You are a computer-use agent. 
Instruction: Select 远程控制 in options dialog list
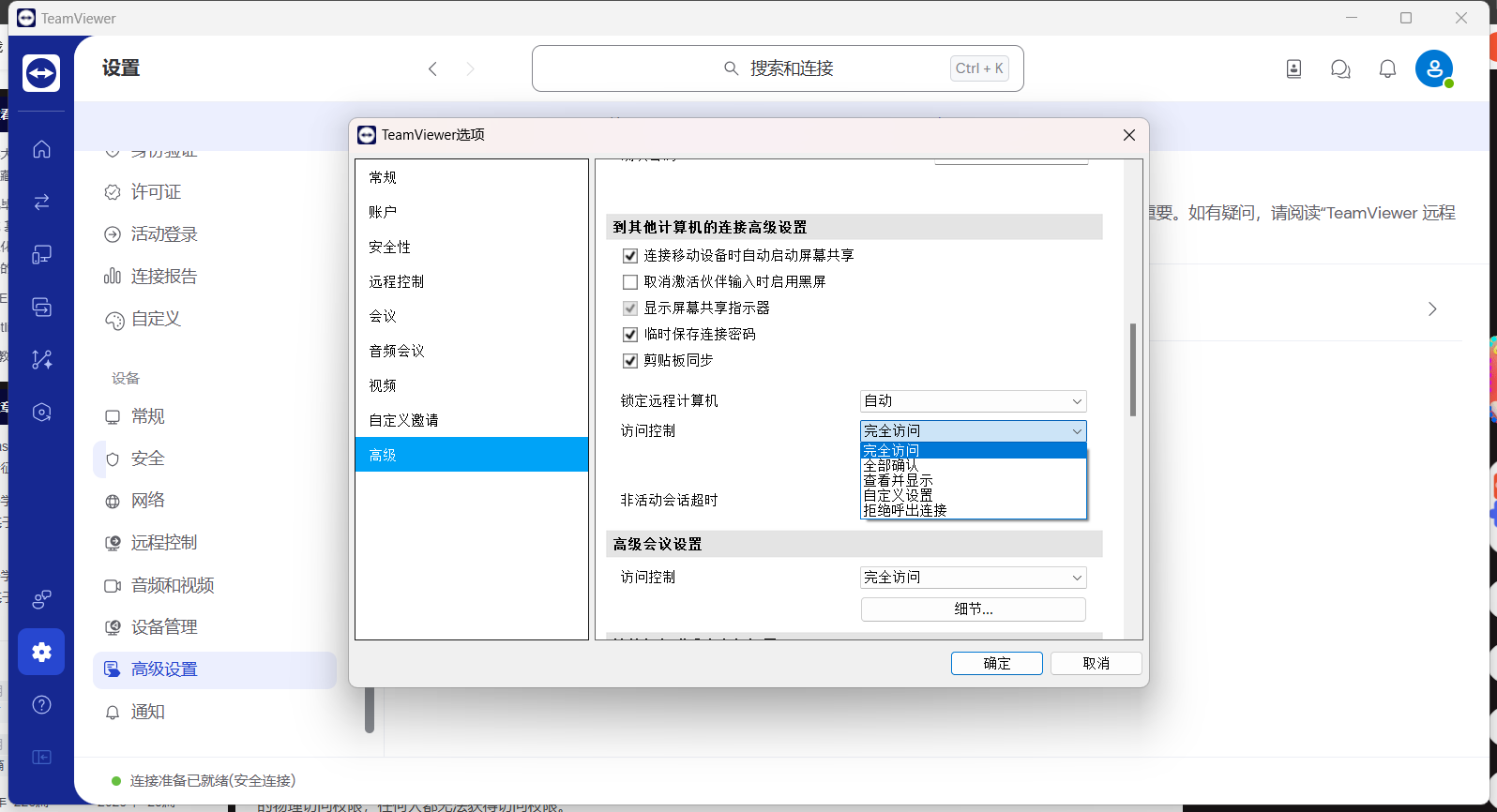(x=472, y=281)
